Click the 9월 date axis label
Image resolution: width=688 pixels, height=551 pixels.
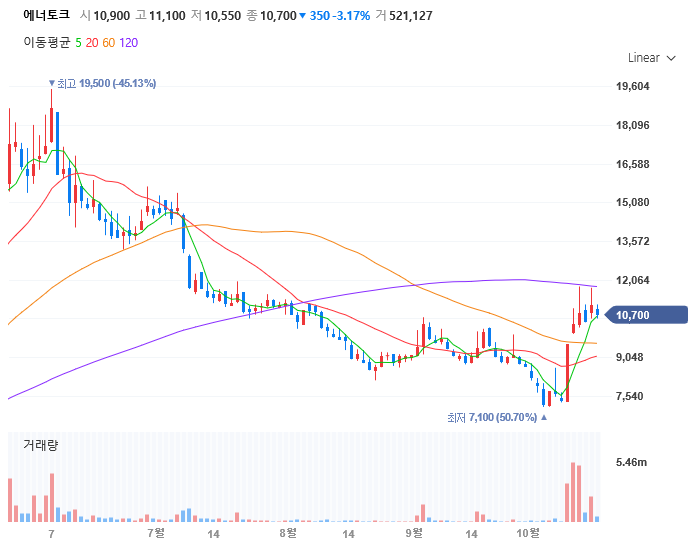point(414,533)
